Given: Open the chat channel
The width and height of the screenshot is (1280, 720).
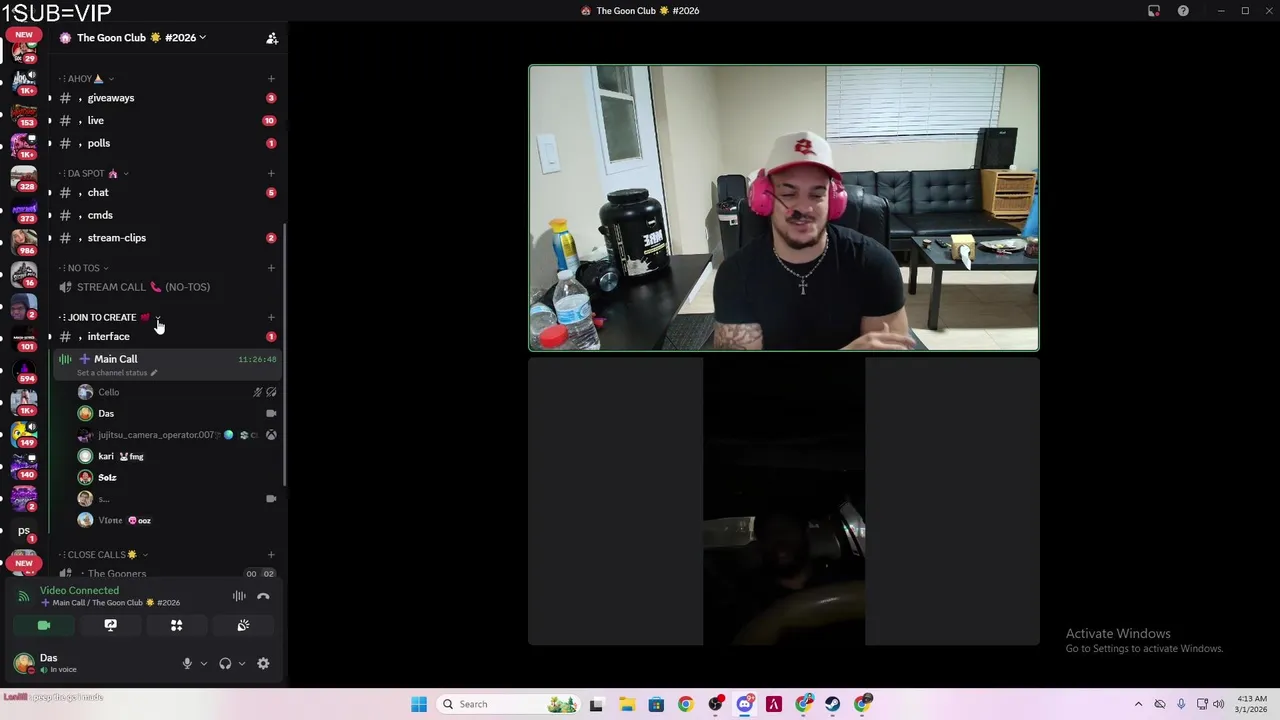Looking at the screenshot, I should coord(167,192).
